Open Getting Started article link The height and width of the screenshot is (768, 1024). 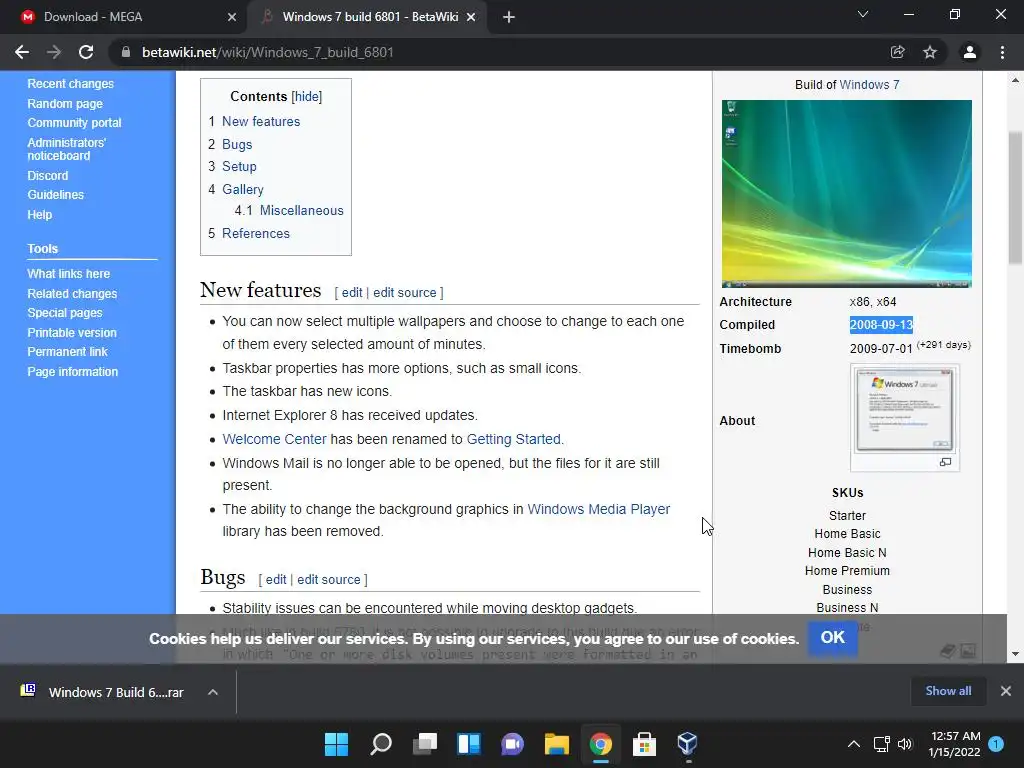tap(513, 439)
